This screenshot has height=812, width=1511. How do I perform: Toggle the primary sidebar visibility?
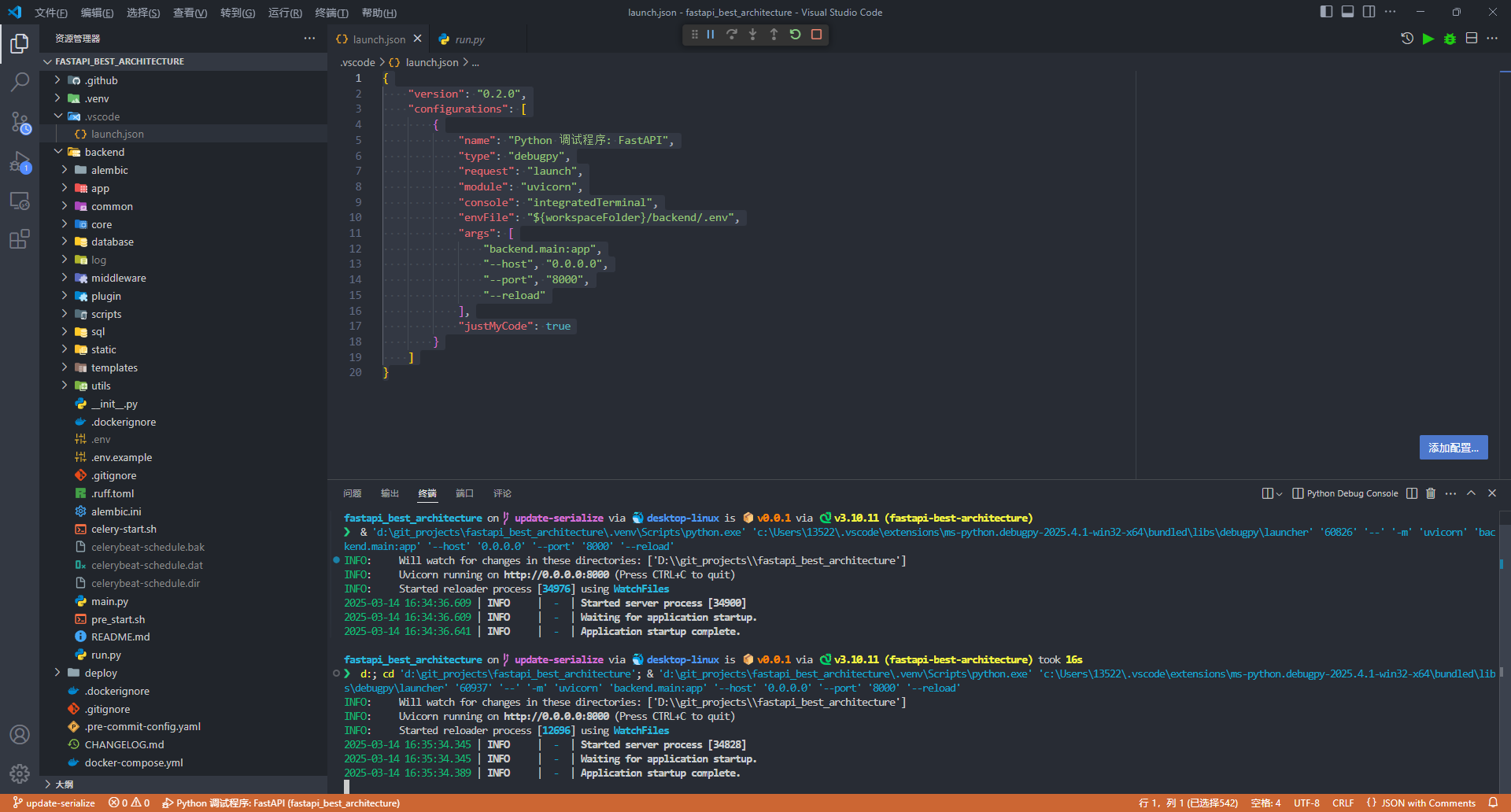pyautogui.click(x=1325, y=11)
